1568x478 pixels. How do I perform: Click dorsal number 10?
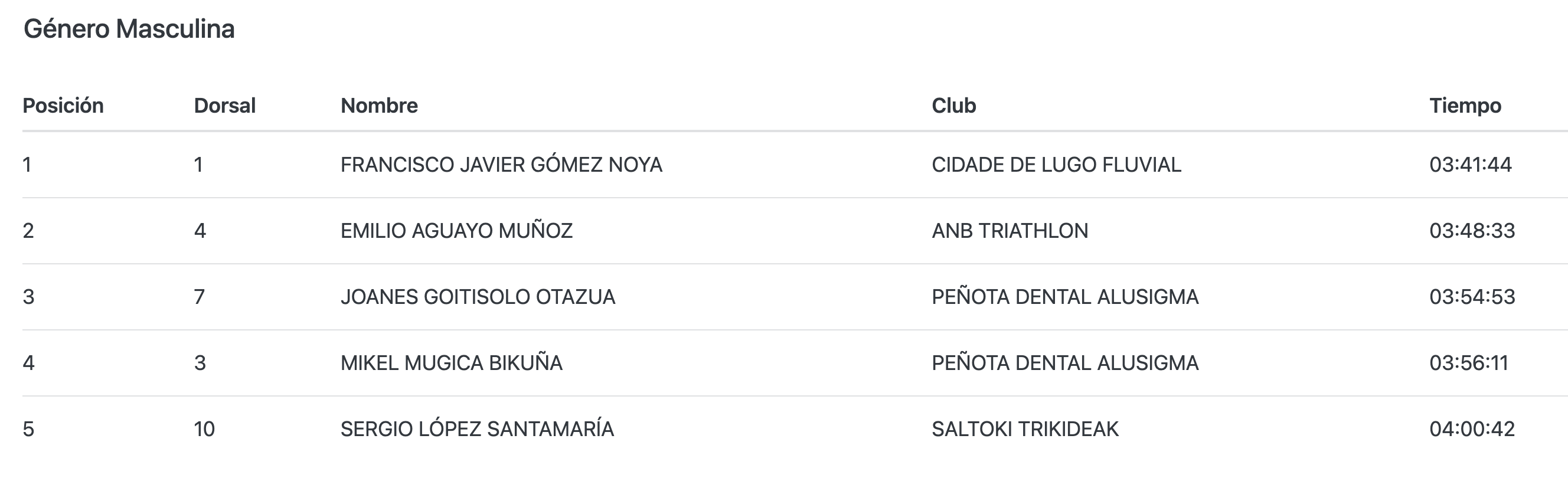(204, 430)
